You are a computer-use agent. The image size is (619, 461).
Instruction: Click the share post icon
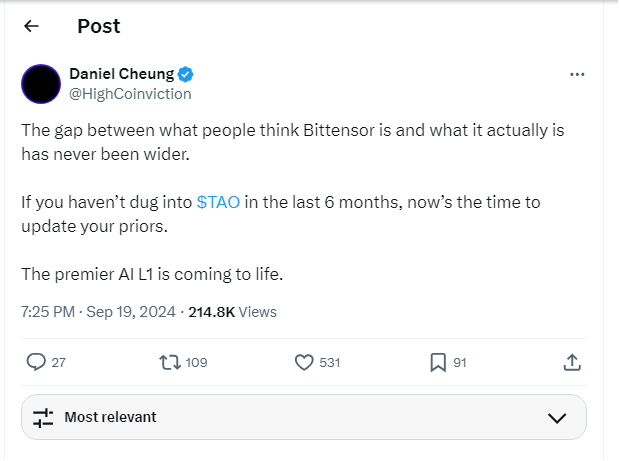click(572, 362)
